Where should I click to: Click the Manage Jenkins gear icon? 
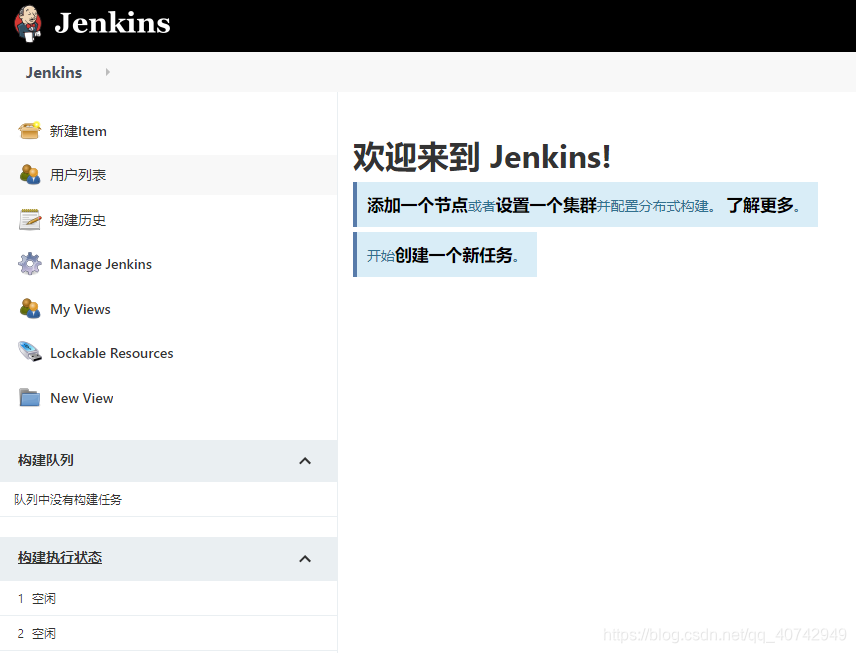29,264
